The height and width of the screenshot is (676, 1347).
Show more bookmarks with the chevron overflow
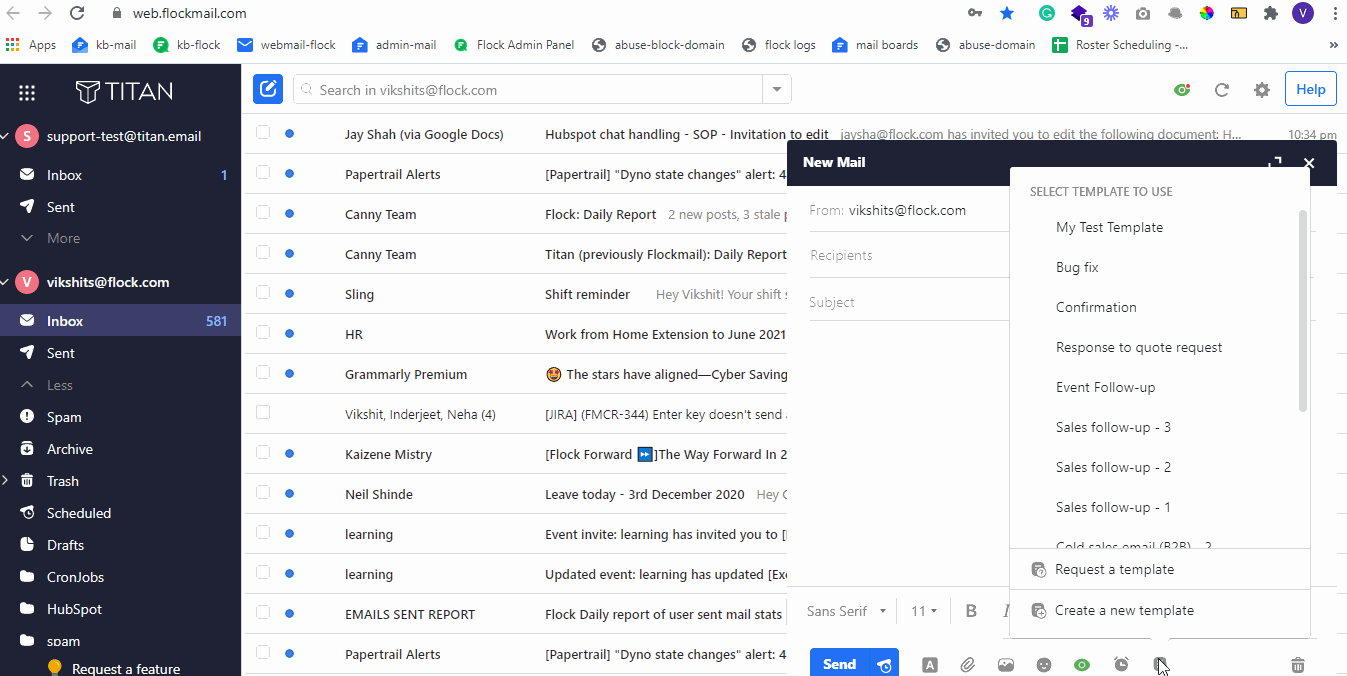[1333, 45]
